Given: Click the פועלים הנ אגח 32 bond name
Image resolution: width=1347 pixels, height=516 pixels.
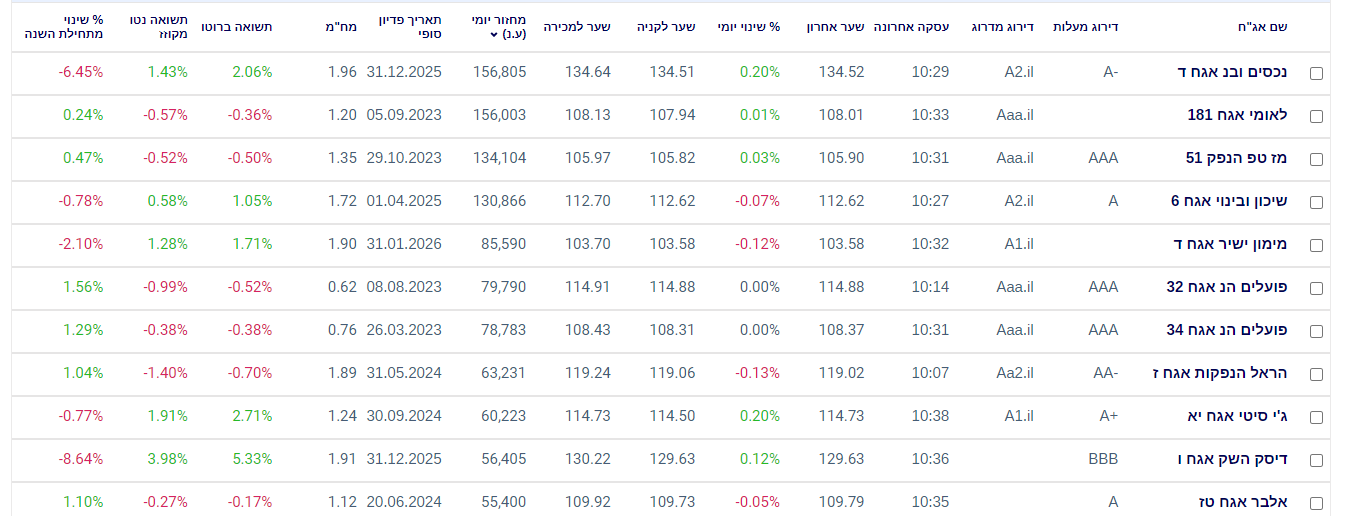Looking at the screenshot, I should (x=1227, y=287).
